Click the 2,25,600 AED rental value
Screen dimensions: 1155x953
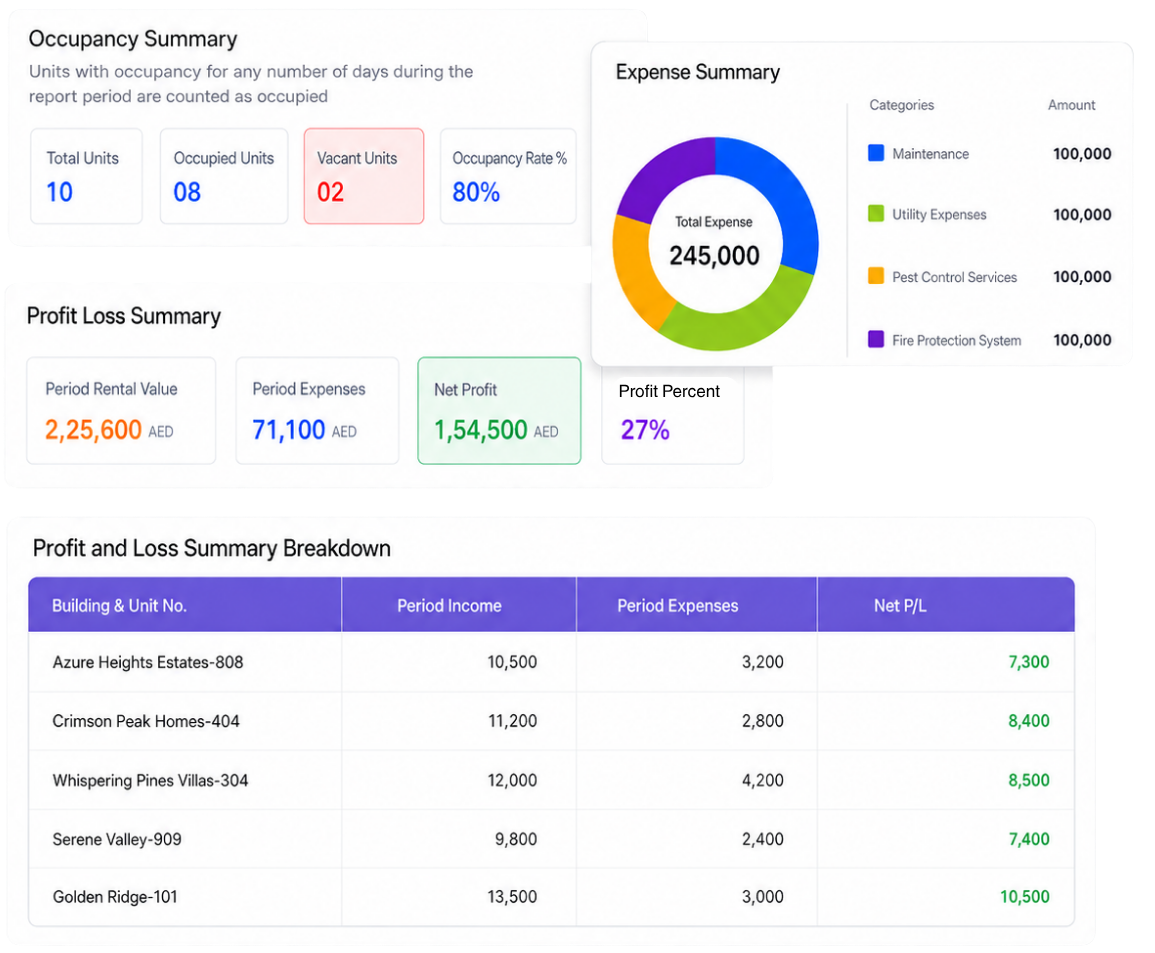[x=109, y=430]
